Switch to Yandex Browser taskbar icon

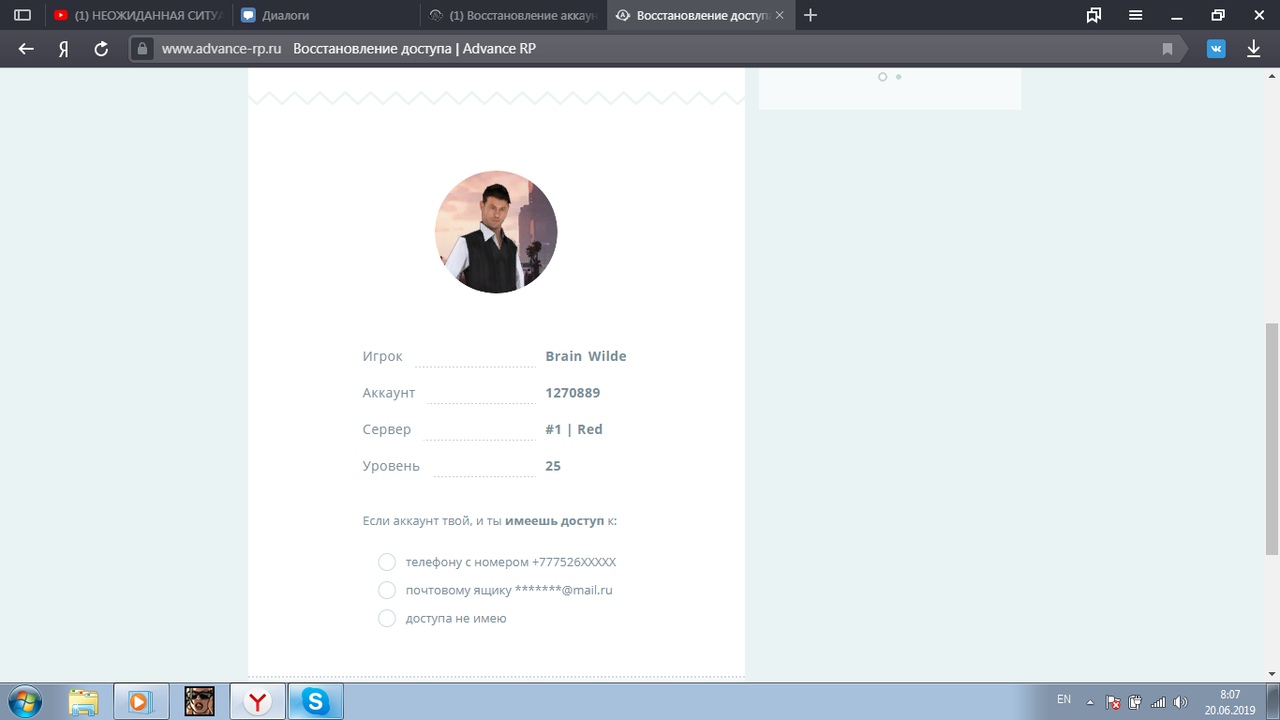click(x=258, y=702)
